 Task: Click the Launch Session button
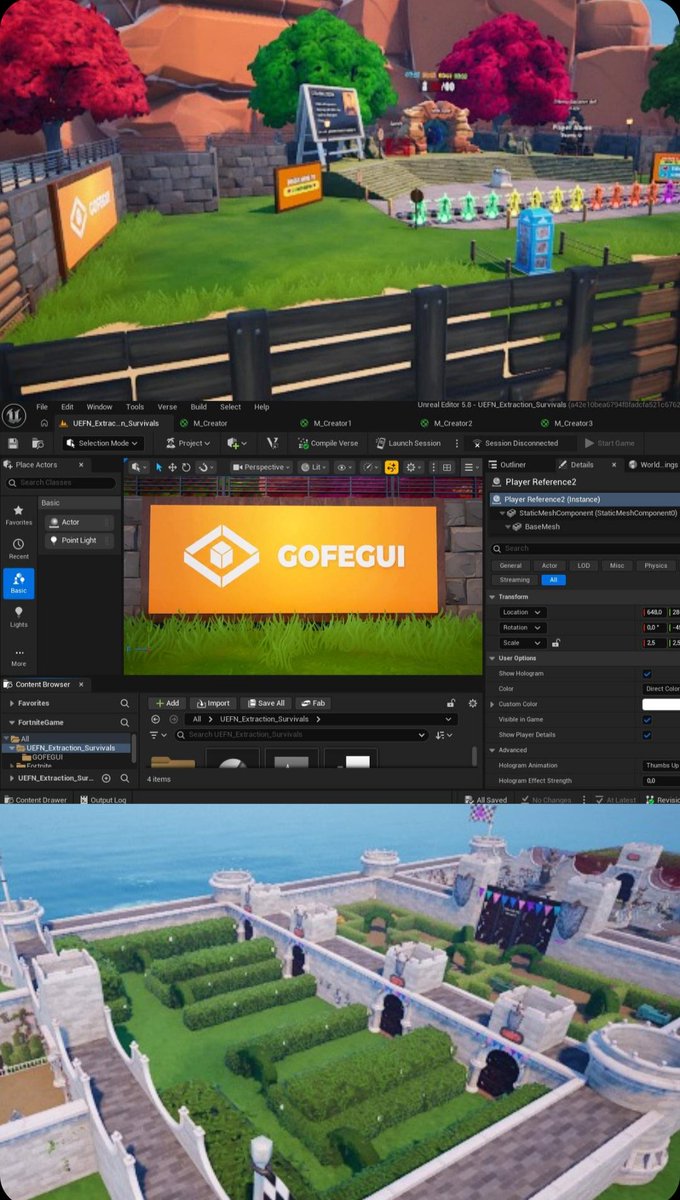pyautogui.click(x=408, y=443)
